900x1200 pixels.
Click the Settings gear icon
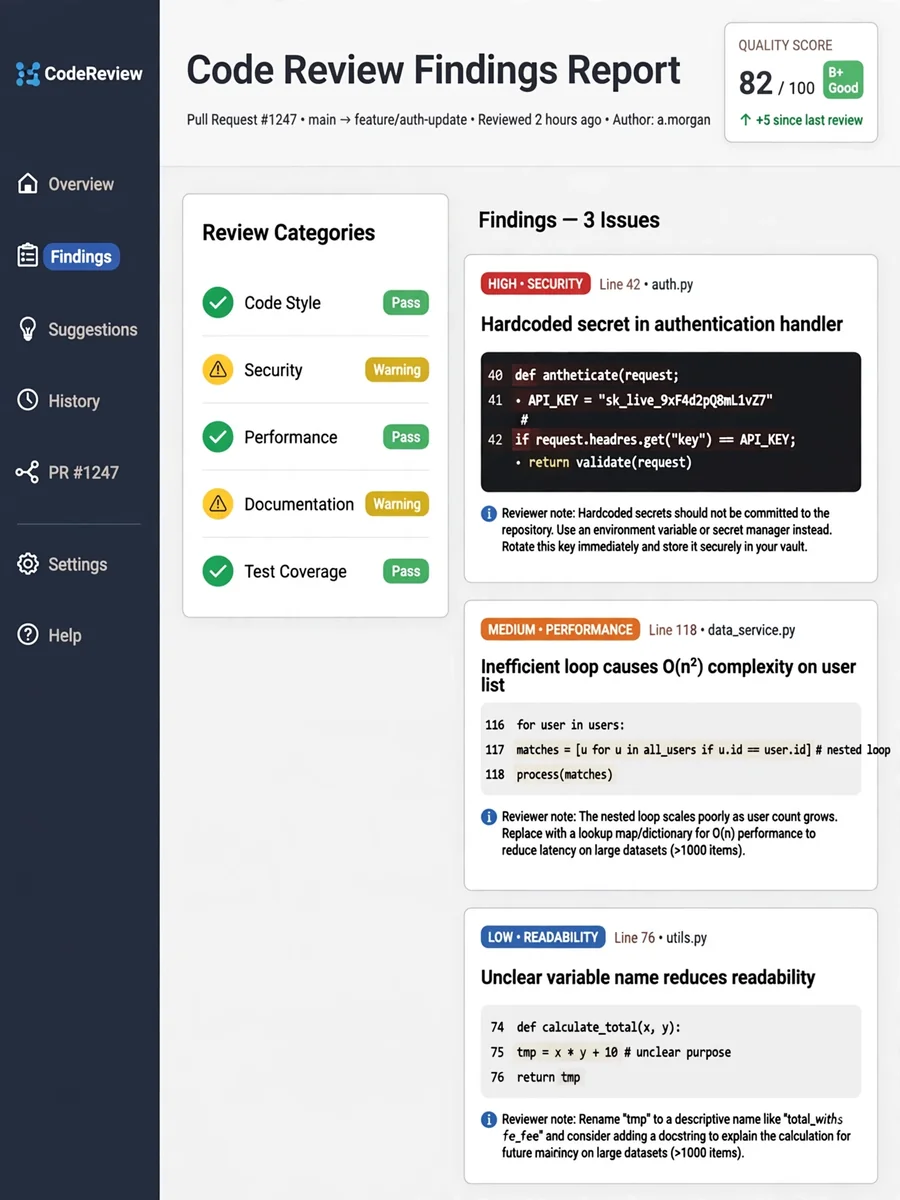pos(28,563)
